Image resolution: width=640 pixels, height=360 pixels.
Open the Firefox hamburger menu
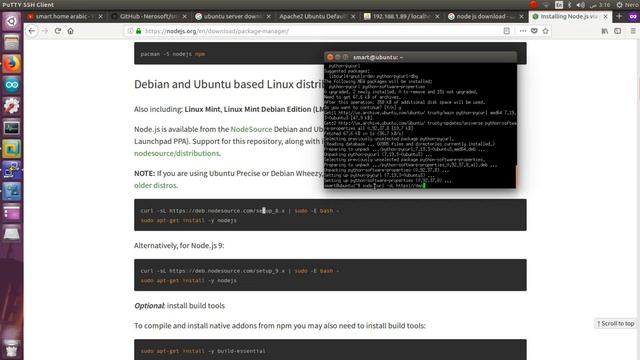[x=633, y=31]
